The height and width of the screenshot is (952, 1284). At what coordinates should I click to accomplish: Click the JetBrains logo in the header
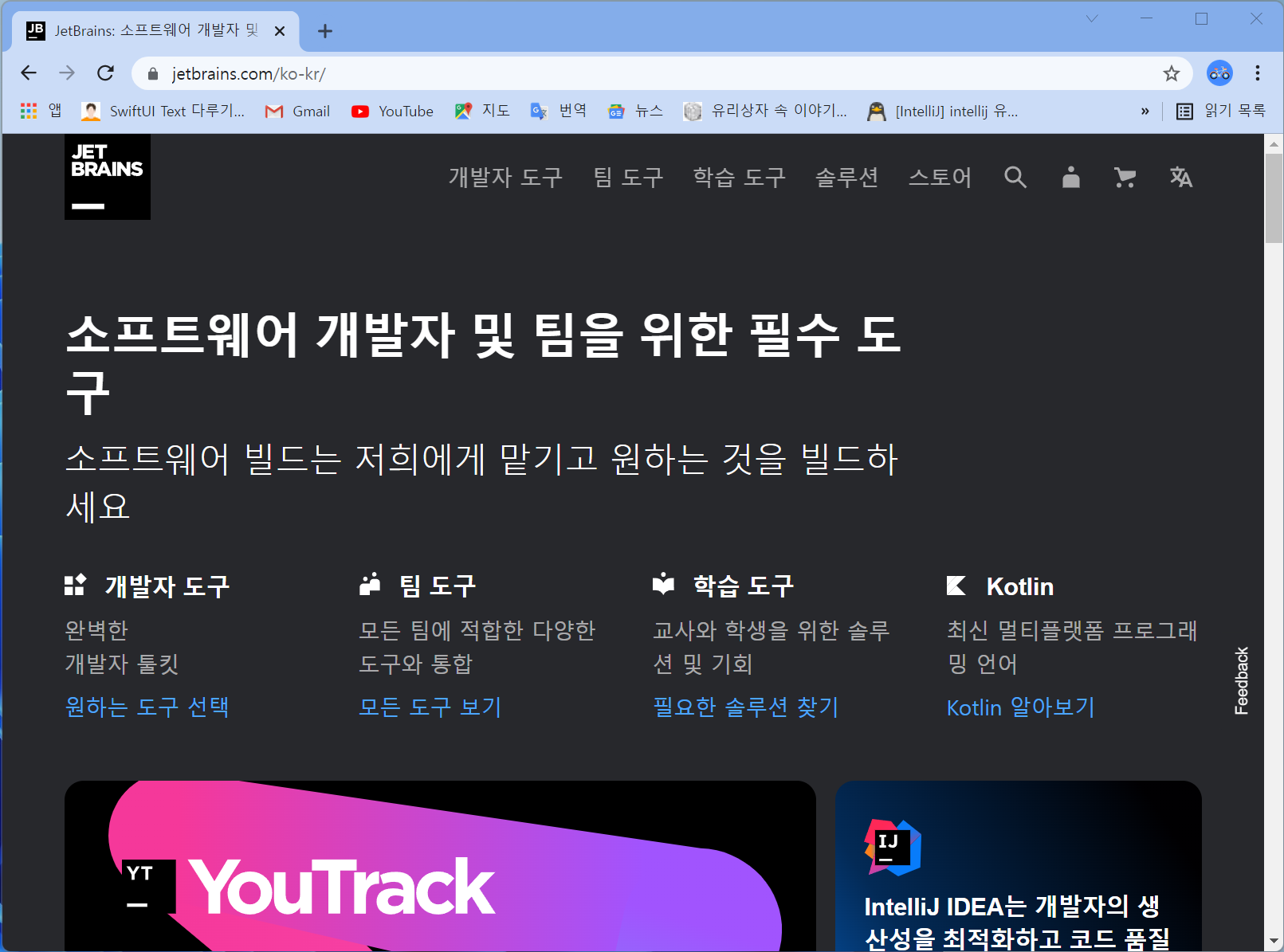click(108, 176)
